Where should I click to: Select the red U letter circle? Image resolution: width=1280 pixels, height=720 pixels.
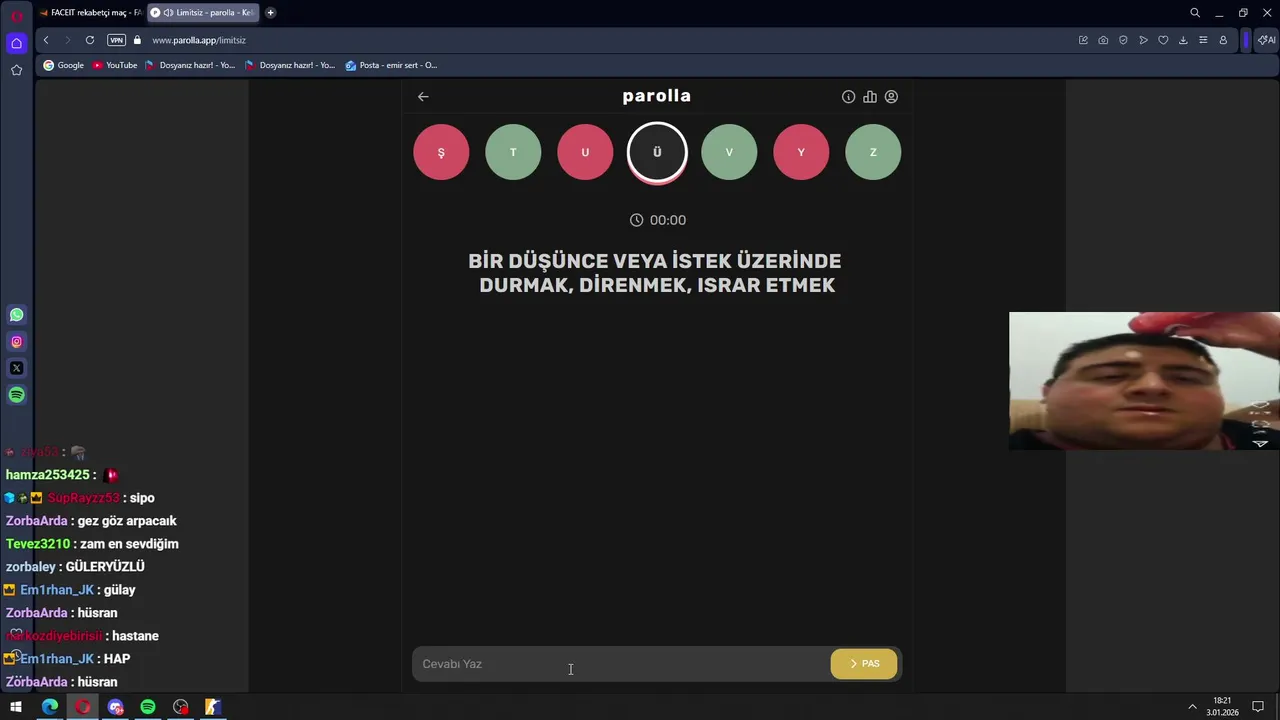pyautogui.click(x=585, y=152)
